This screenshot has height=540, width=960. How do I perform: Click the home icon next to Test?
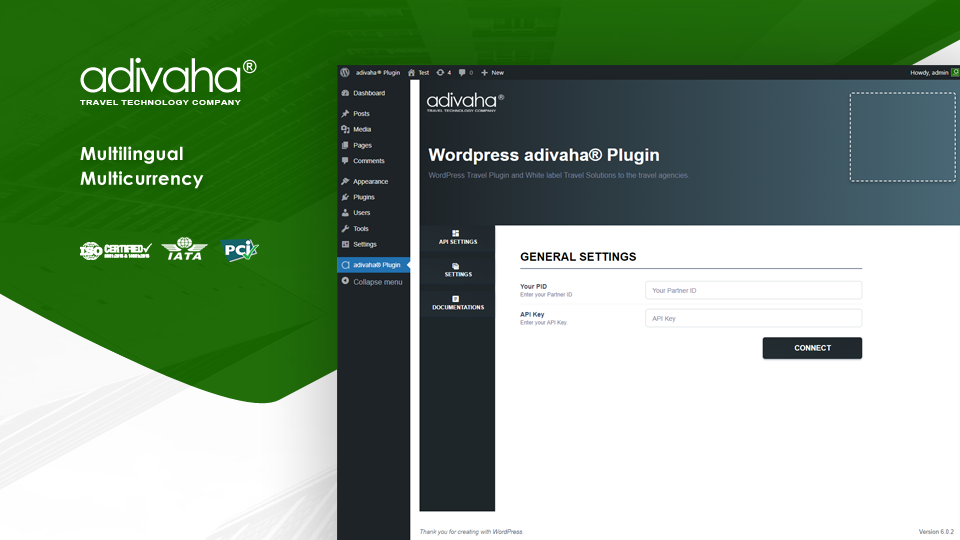(411, 72)
